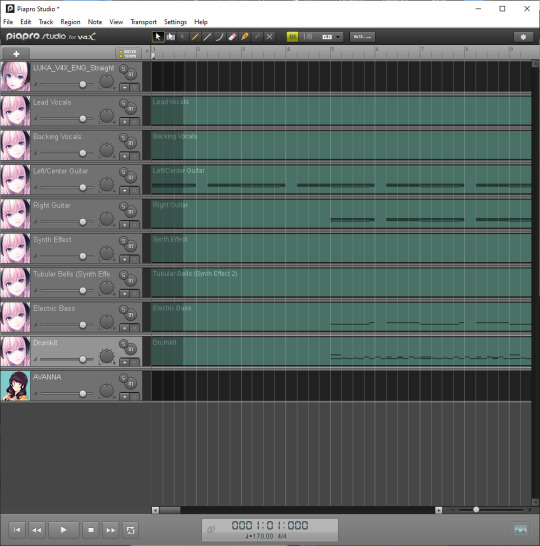
Task: Select the yellow split knife tool
Action: (244, 37)
